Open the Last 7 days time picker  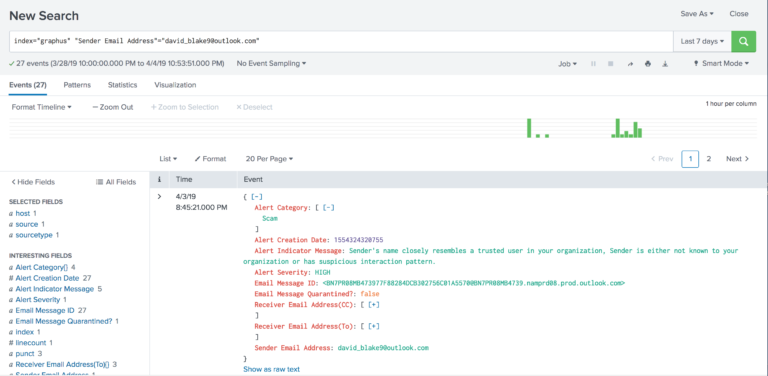[702, 42]
